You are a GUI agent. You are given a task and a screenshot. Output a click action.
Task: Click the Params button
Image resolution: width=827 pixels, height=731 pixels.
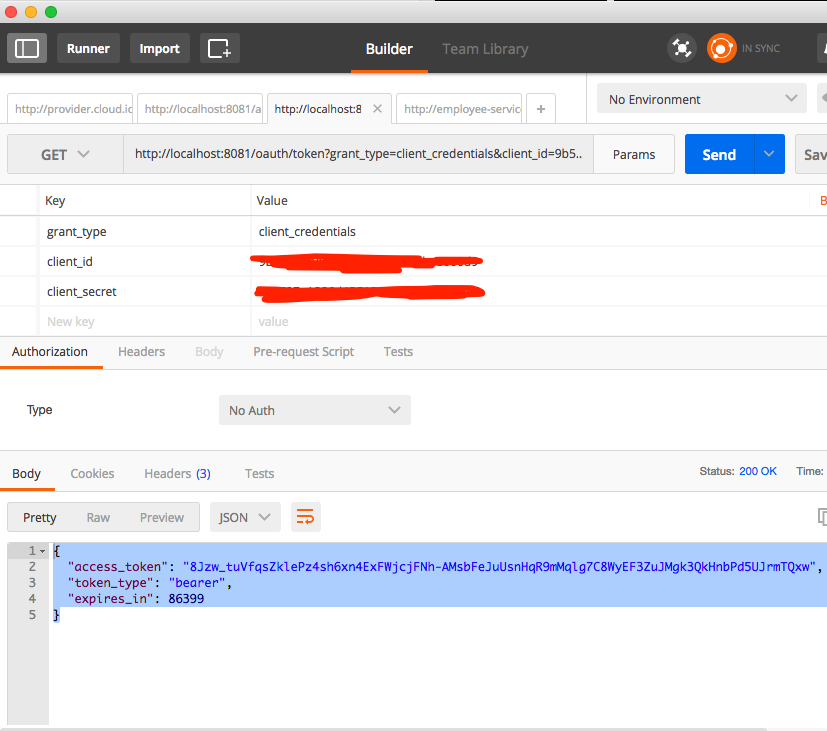[x=634, y=155]
